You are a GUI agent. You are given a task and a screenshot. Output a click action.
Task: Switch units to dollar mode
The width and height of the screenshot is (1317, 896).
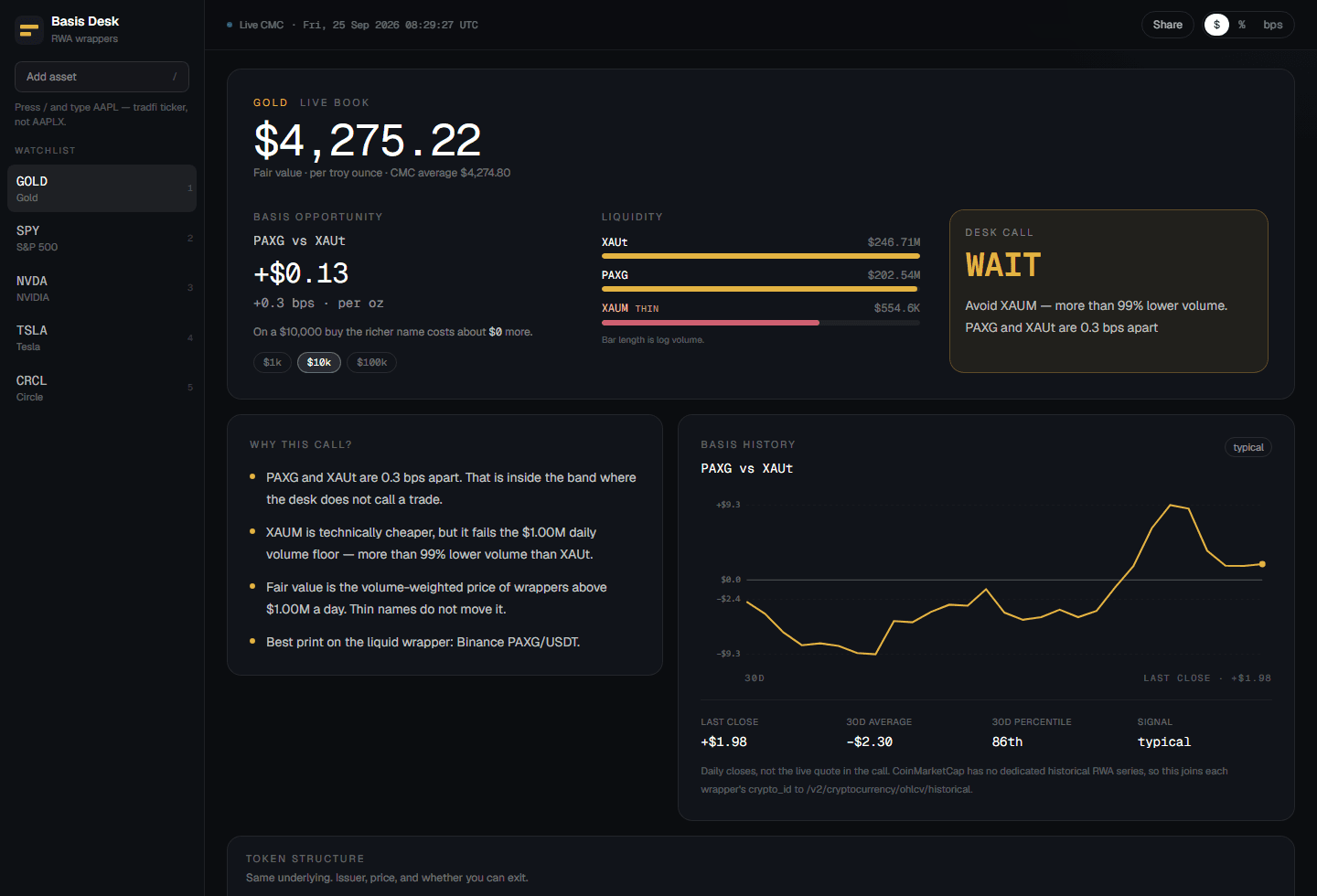(x=1216, y=25)
